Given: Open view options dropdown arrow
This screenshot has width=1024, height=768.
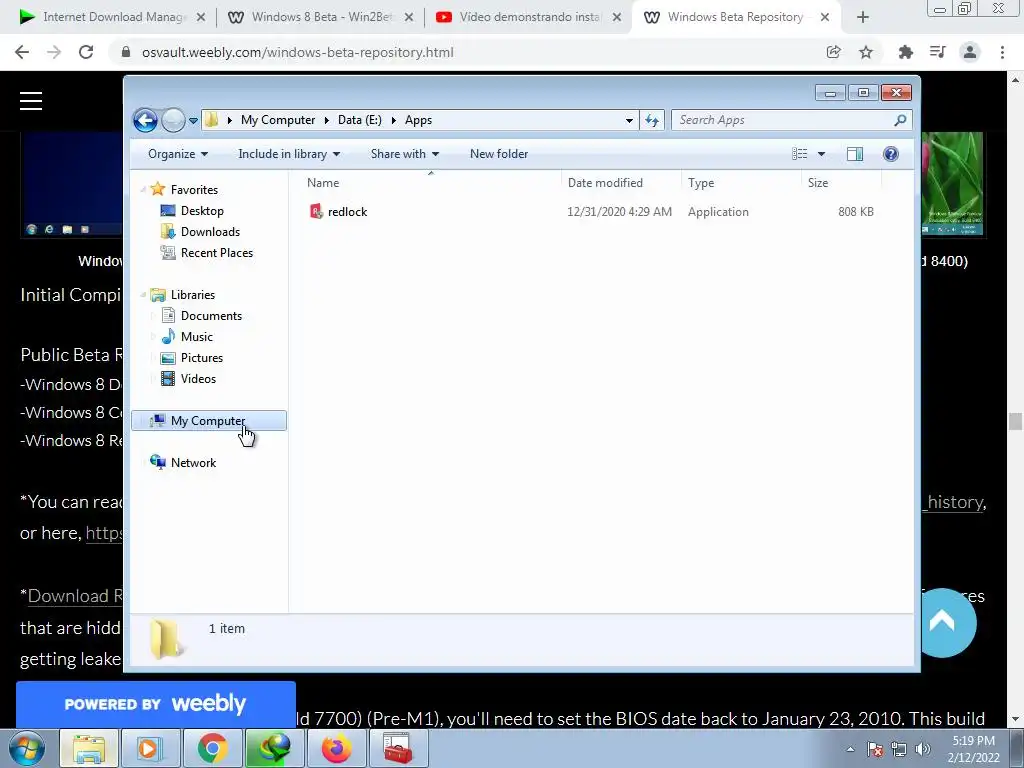Looking at the screenshot, I should [822, 154].
